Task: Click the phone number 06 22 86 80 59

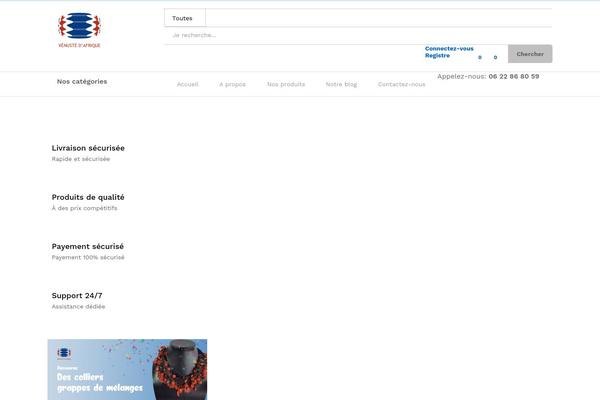Action: (514, 76)
